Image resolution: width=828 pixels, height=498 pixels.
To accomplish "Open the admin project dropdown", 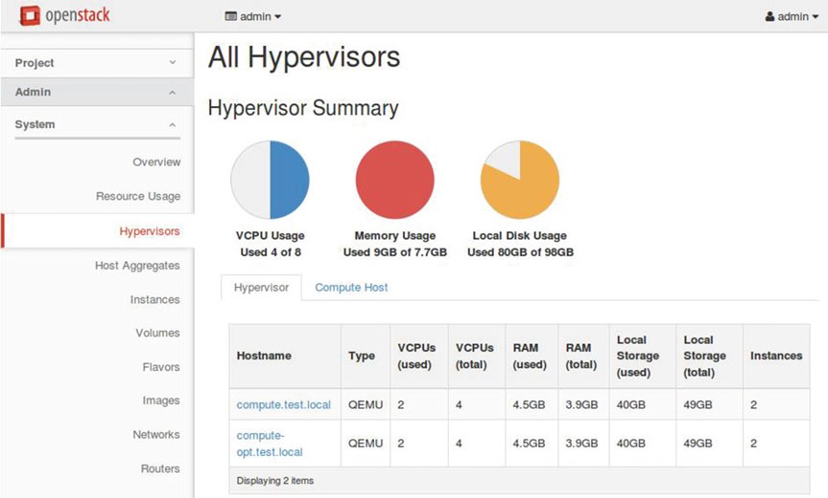I will point(253,16).
